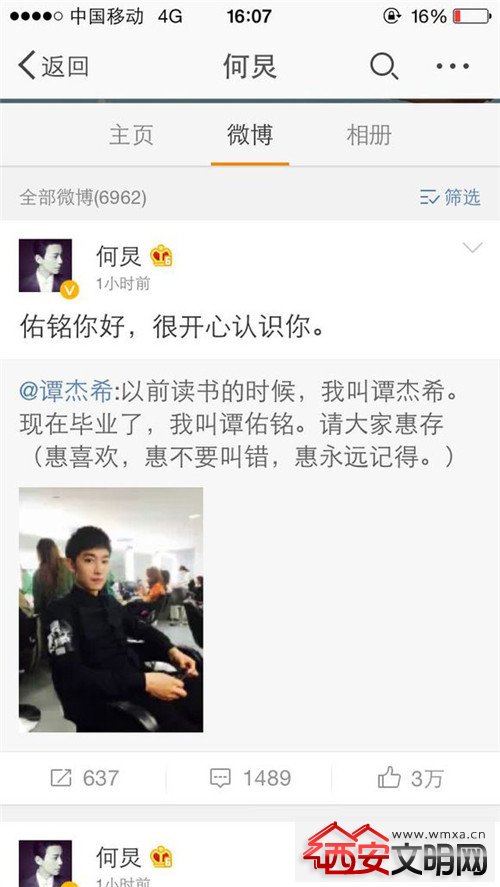Tap the repost icon showing 637
Image resolution: width=500 pixels, height=887 pixels.
point(84,778)
